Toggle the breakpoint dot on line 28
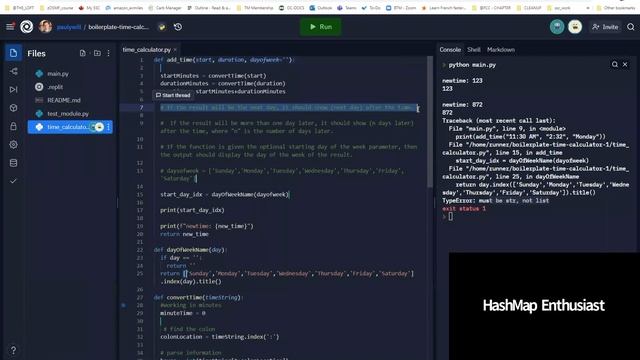Viewport: 640px width, 360px height. tap(124, 305)
